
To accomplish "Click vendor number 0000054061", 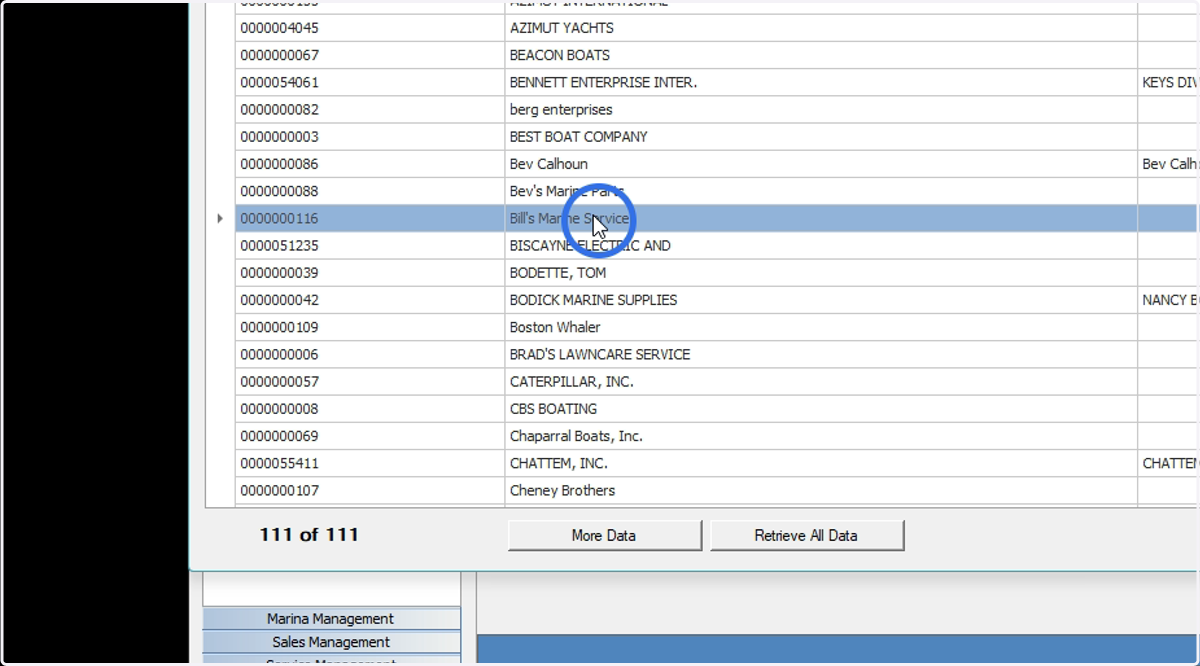I will 279,82.
